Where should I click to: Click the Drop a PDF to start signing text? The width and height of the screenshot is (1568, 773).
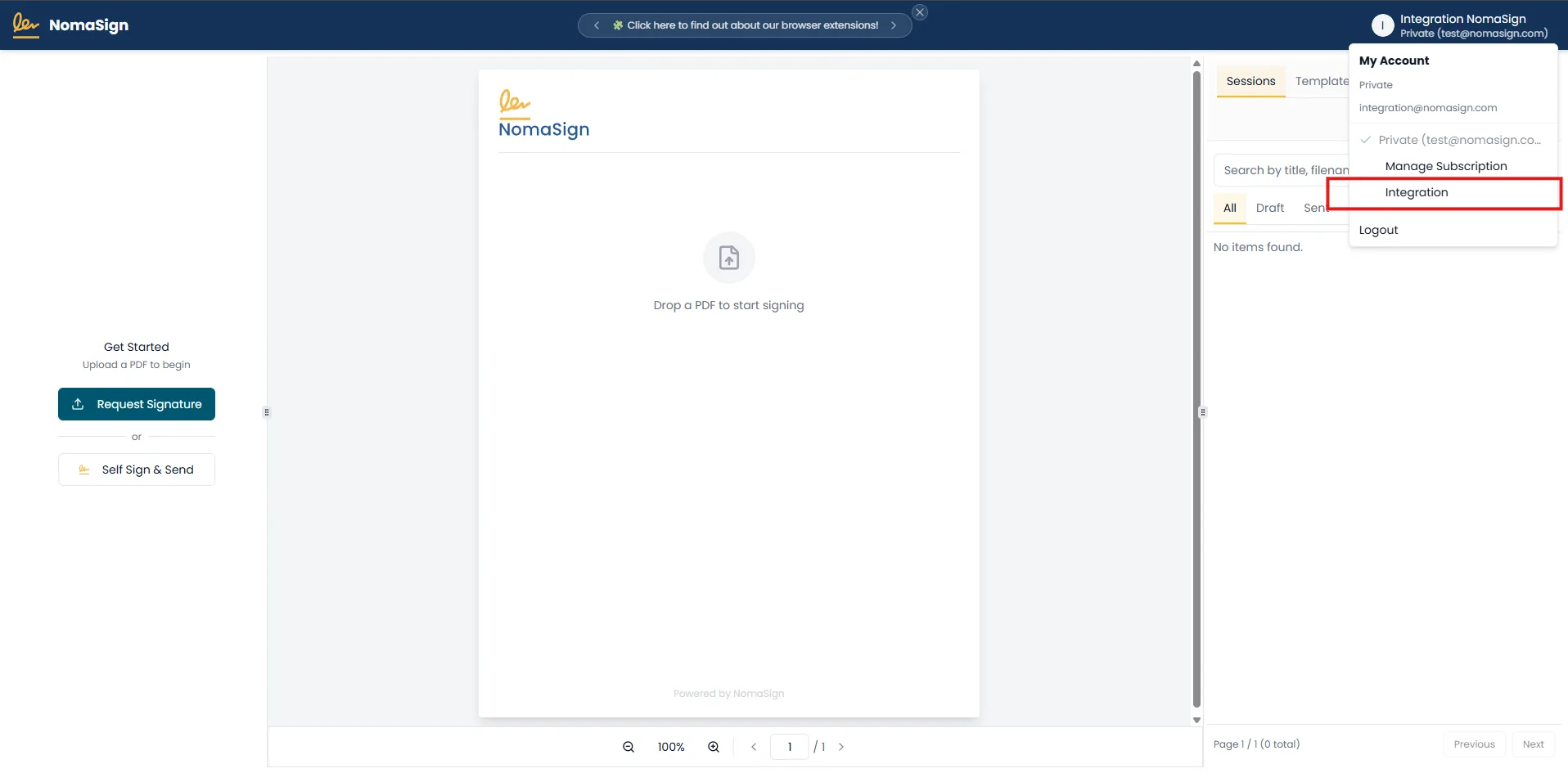coord(728,305)
